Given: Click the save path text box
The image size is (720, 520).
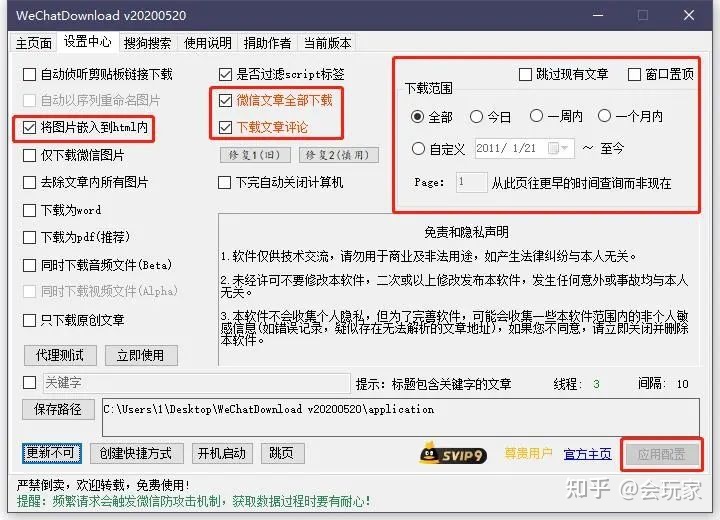Looking at the screenshot, I should tap(401, 417).
